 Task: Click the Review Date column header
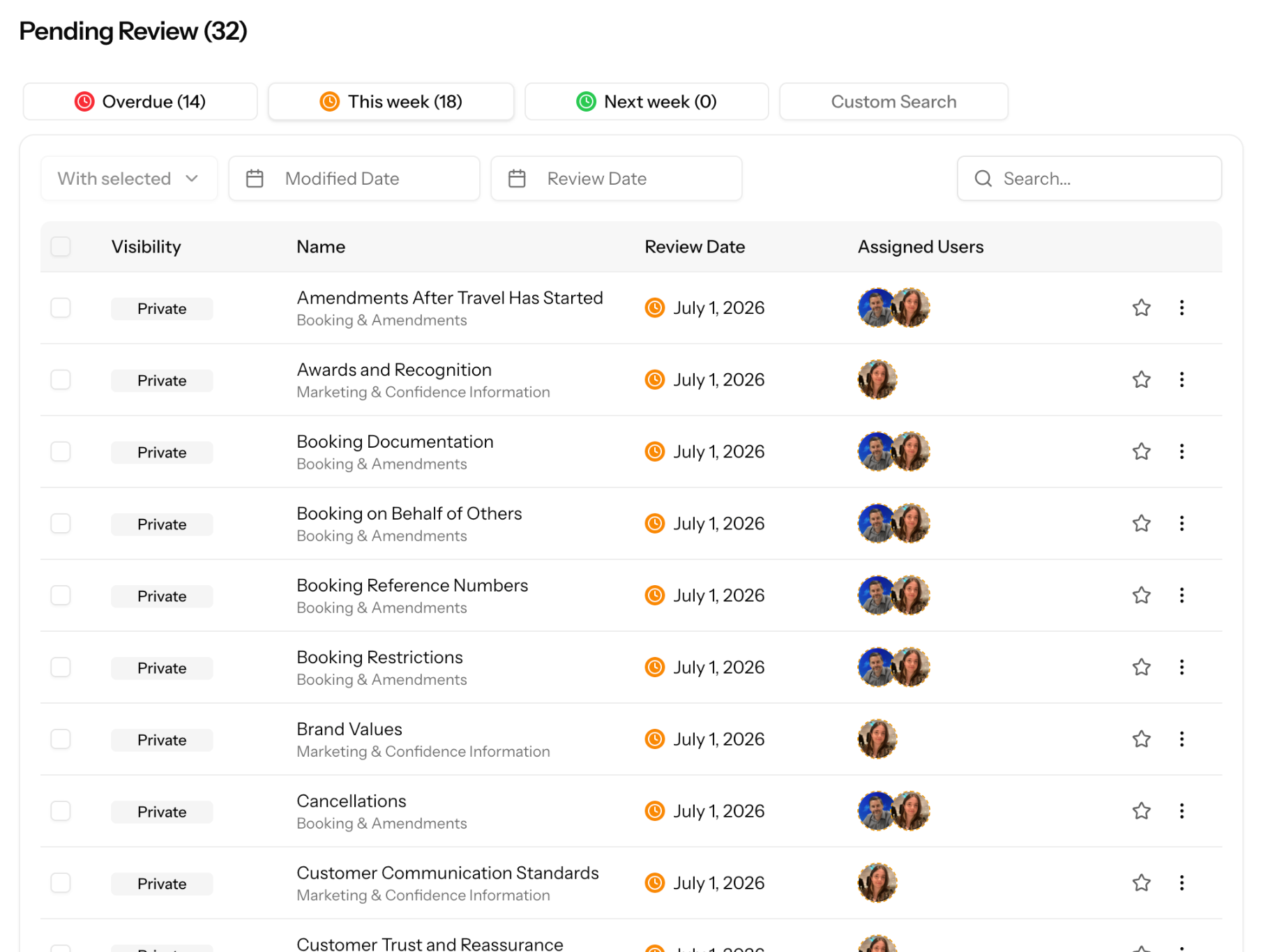click(695, 247)
